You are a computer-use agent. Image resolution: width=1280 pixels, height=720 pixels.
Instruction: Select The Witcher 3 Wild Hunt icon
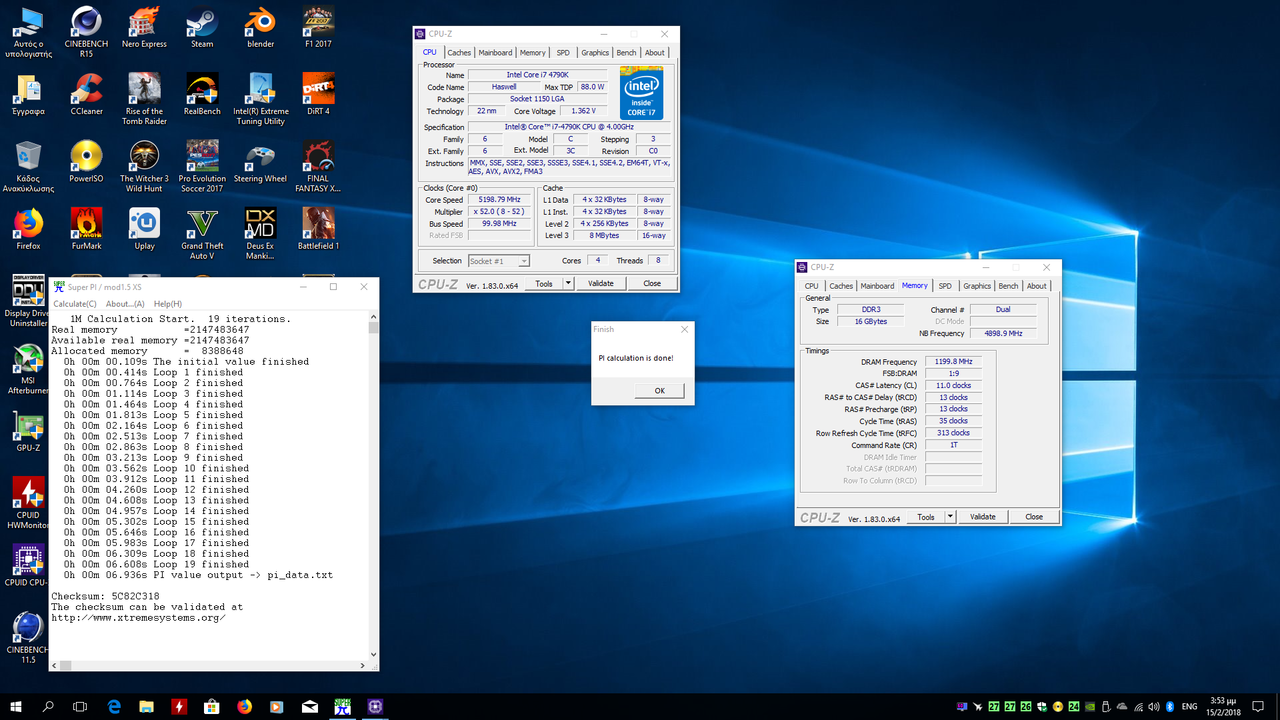click(144, 166)
